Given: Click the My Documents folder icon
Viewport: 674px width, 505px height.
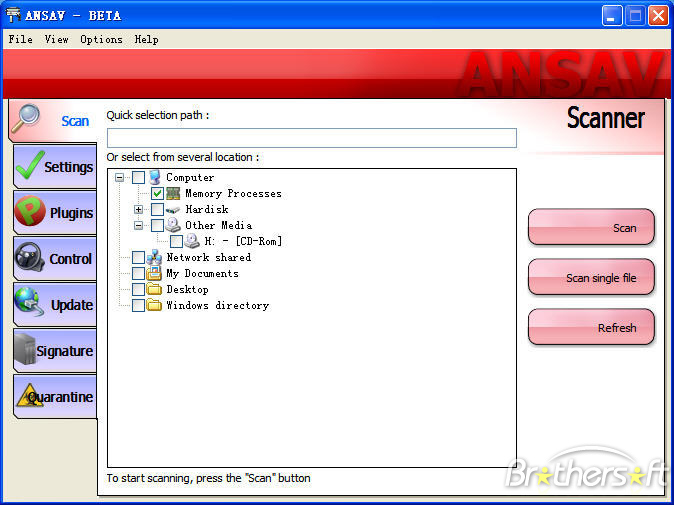Looking at the screenshot, I should point(154,273).
